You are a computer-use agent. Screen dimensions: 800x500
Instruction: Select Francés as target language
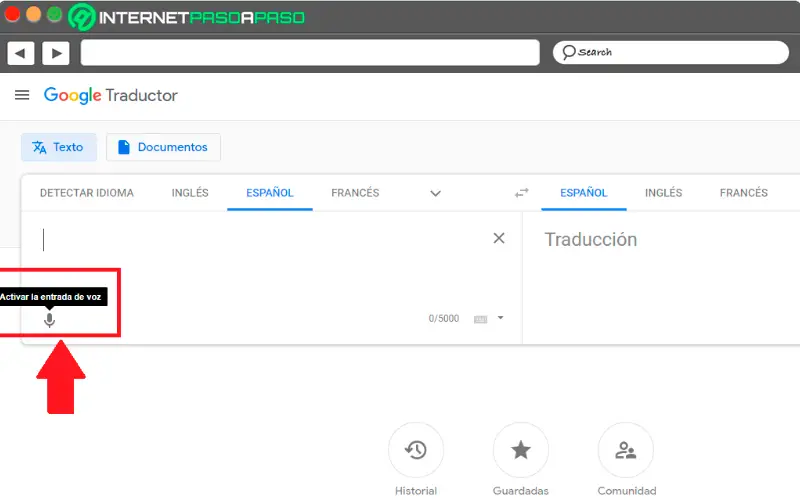tap(743, 193)
